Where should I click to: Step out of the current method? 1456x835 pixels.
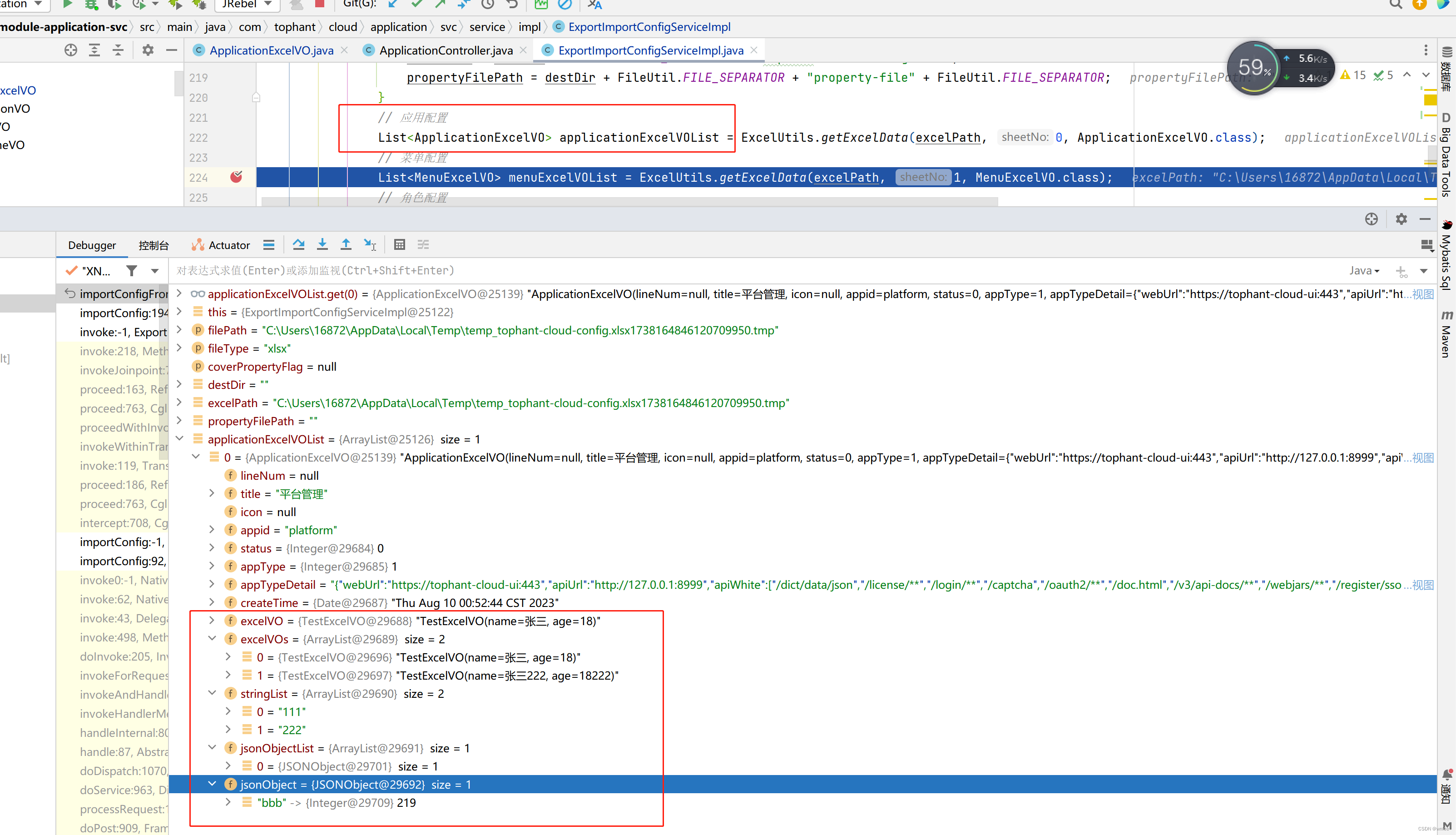(346, 244)
